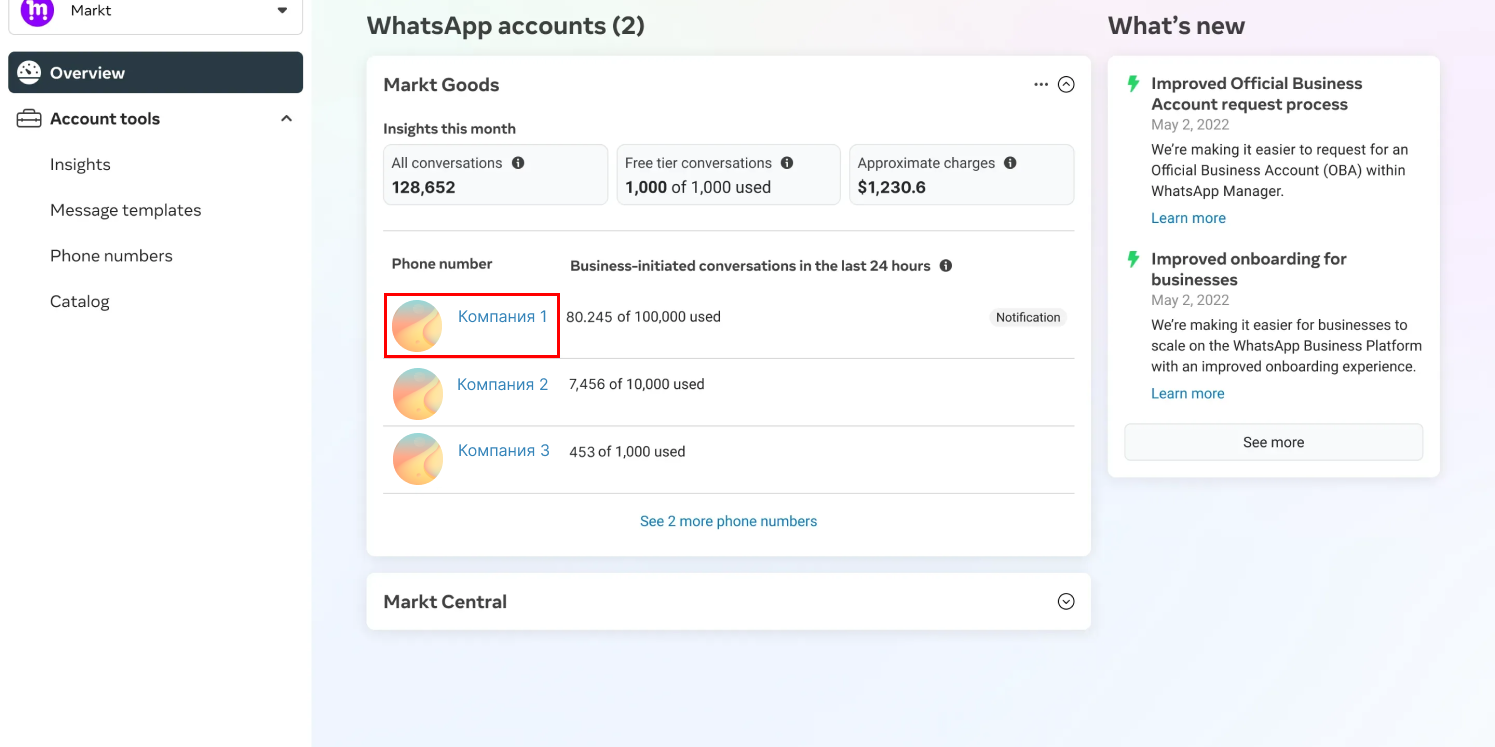Go to Message templates
Viewport: 1495px width, 747px height.
(125, 210)
